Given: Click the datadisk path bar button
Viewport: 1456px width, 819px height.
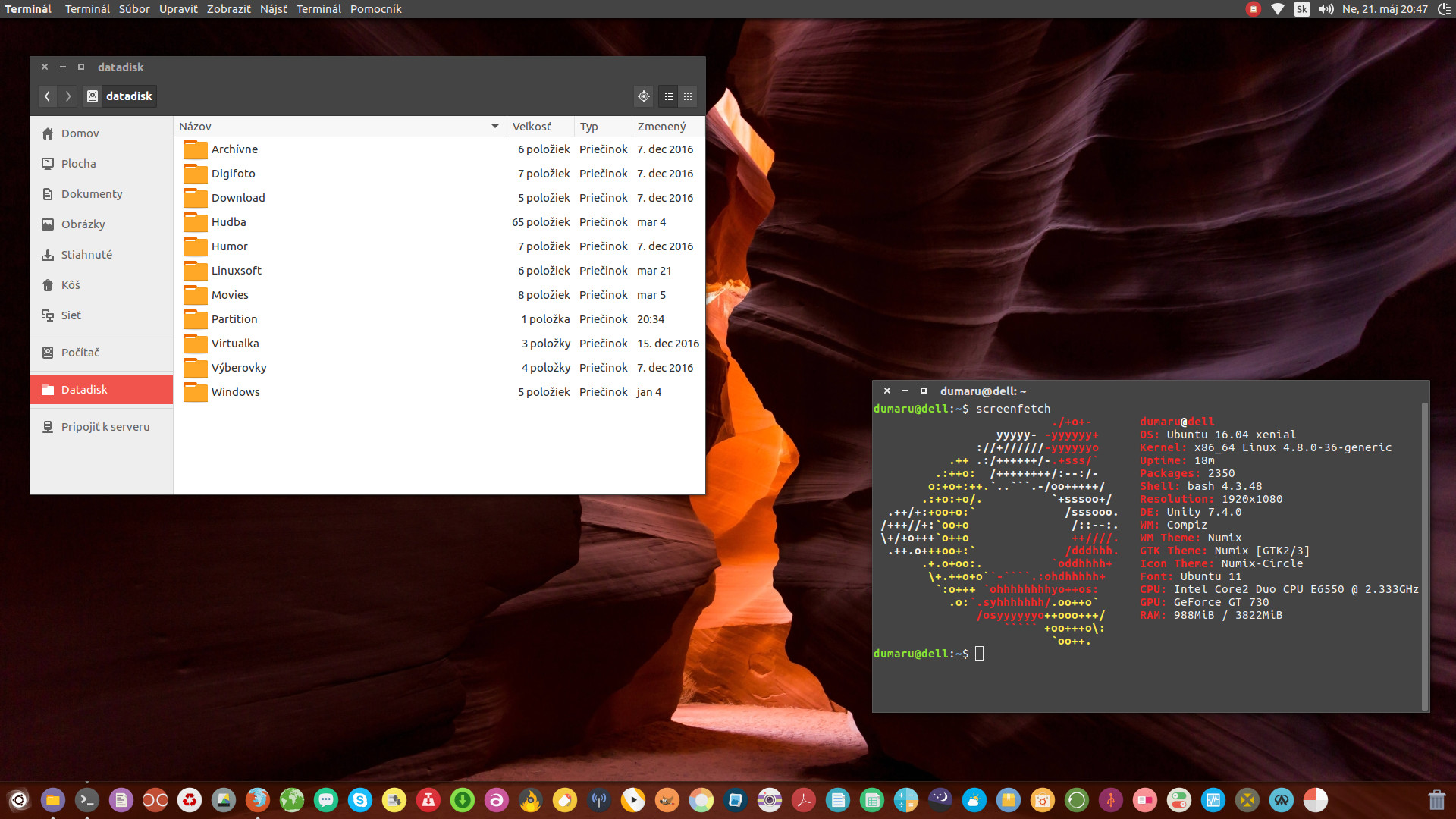Looking at the screenshot, I should tap(120, 96).
